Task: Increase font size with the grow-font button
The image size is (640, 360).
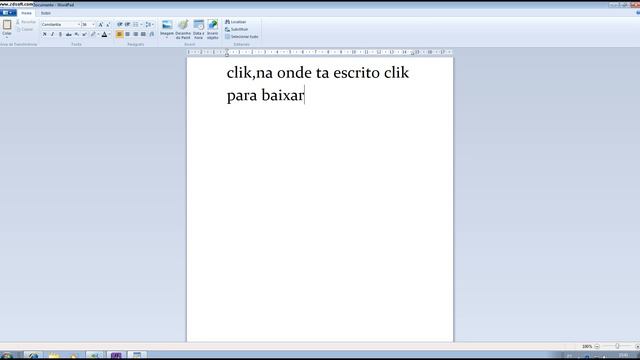Action: click(101, 24)
